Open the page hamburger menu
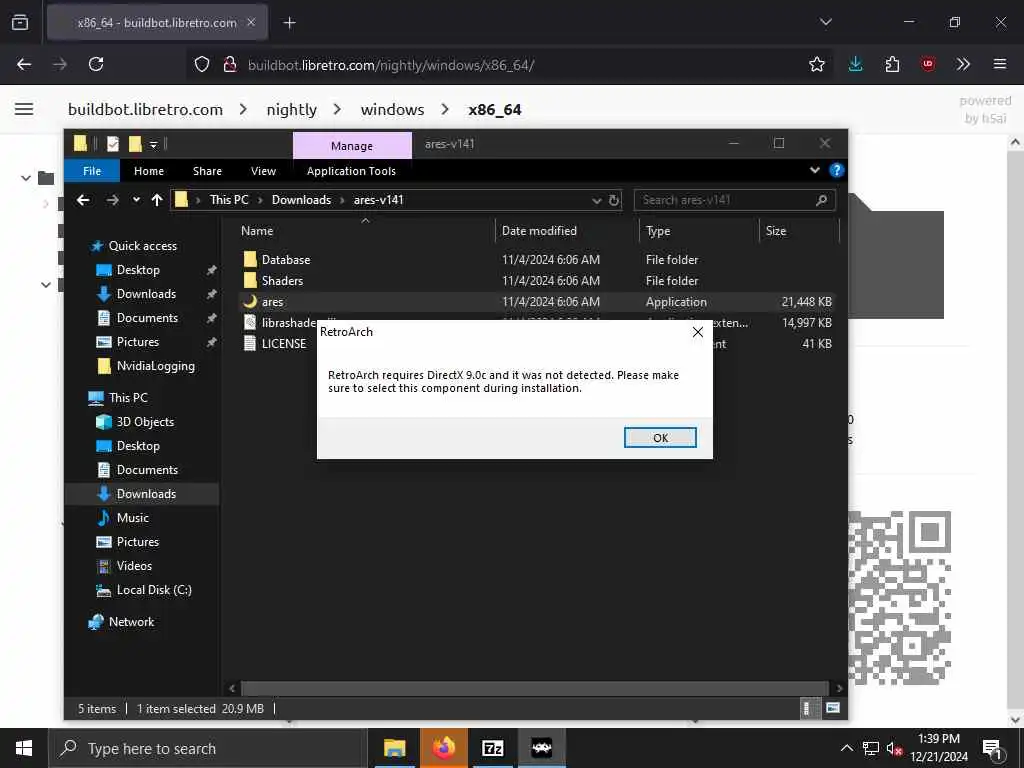This screenshot has height=768, width=1024. (x=24, y=109)
